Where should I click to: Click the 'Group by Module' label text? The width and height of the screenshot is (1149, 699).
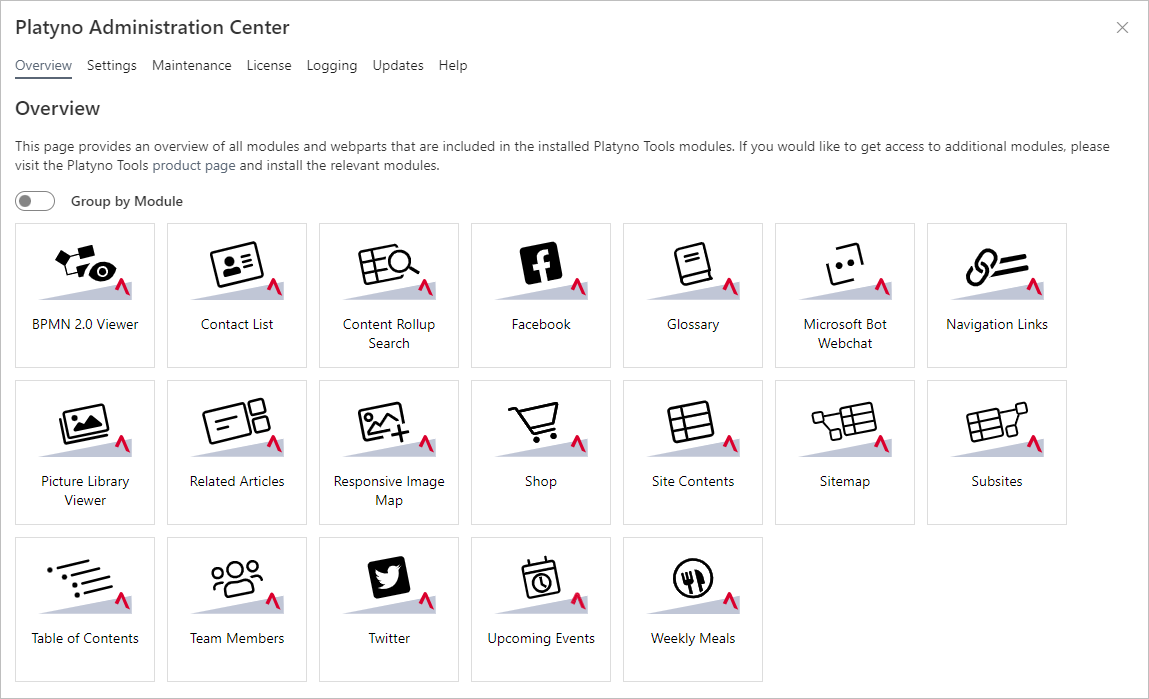click(x=127, y=201)
